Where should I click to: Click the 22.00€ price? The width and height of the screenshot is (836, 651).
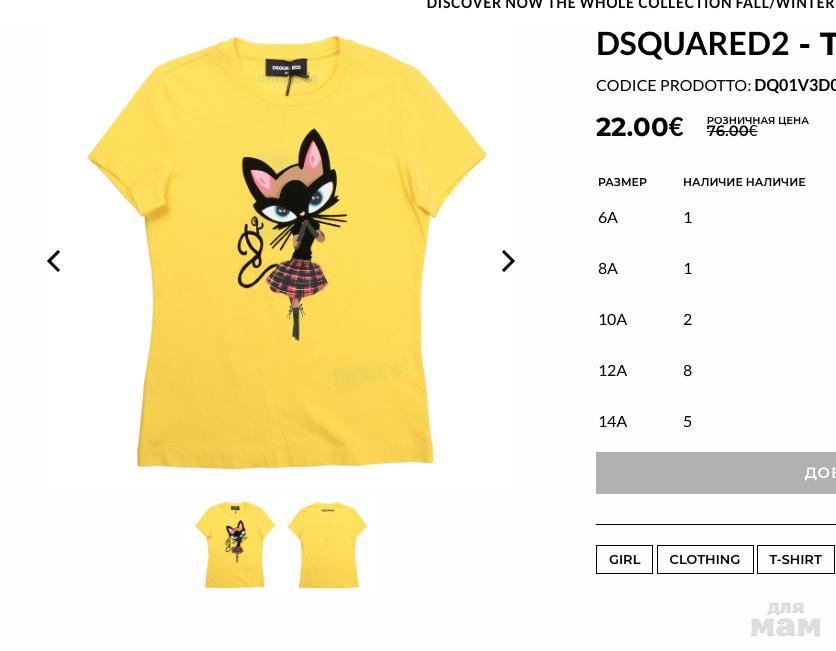[639, 127]
